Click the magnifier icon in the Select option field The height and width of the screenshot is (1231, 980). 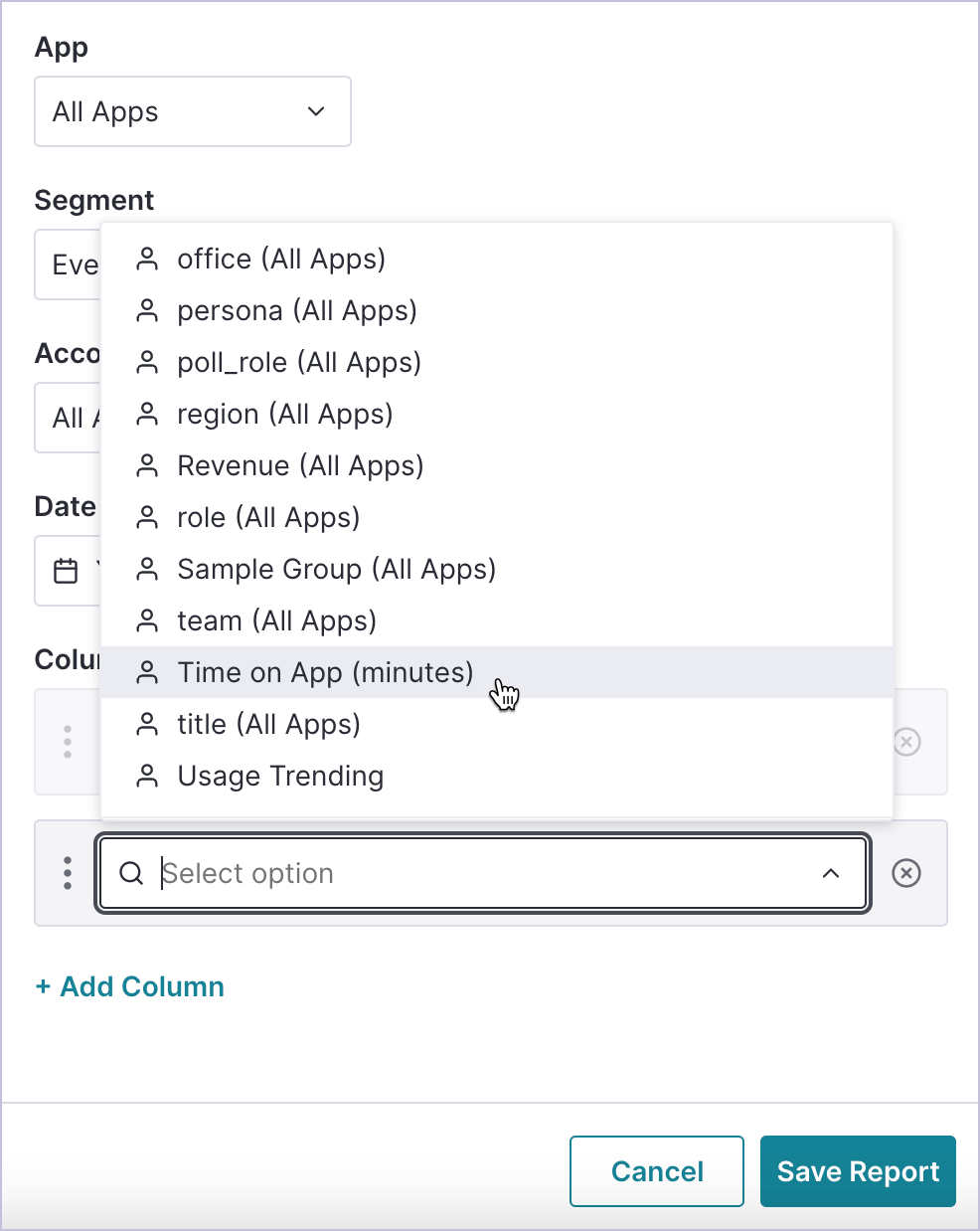point(132,873)
